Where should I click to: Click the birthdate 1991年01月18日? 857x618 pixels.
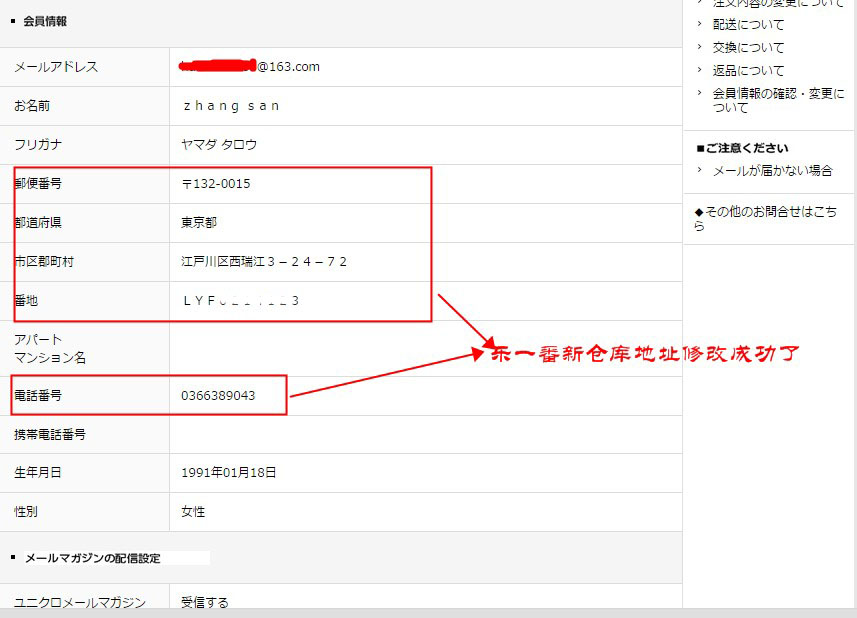pos(229,473)
